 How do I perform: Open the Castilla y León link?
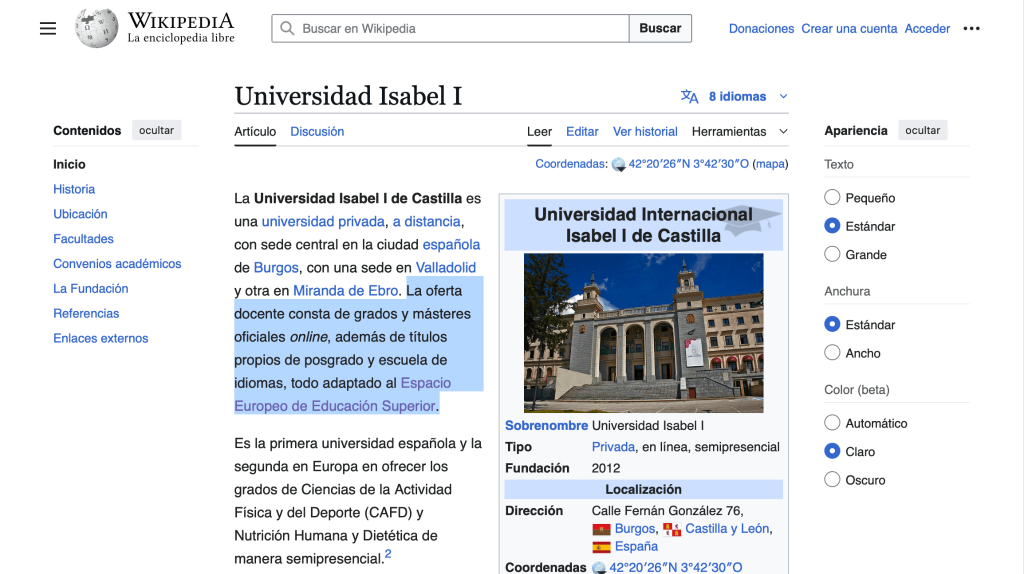[x=727, y=528]
